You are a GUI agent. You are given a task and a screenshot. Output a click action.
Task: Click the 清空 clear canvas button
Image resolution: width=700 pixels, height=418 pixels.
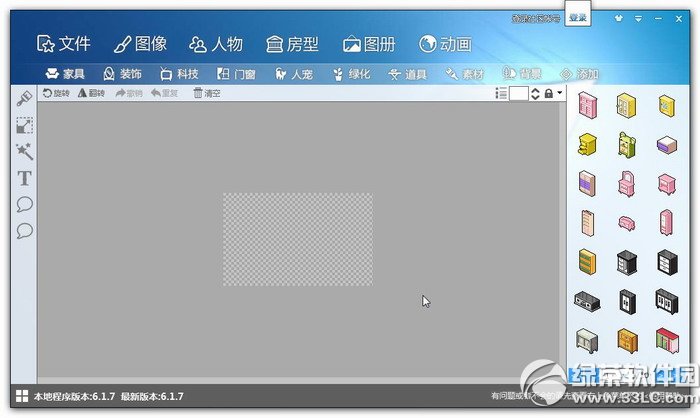pos(207,93)
